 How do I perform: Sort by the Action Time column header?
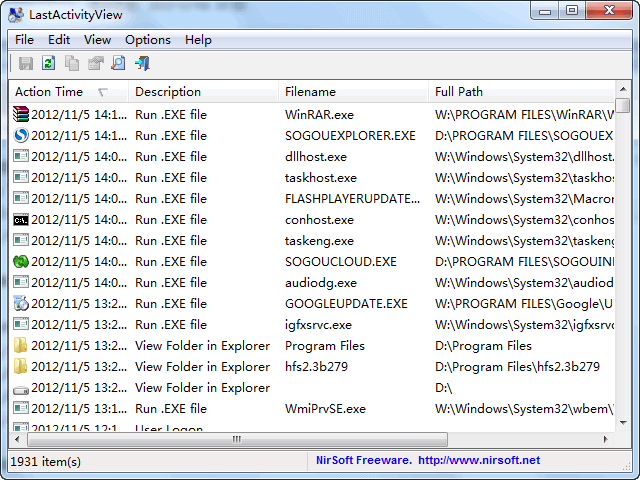[68, 92]
